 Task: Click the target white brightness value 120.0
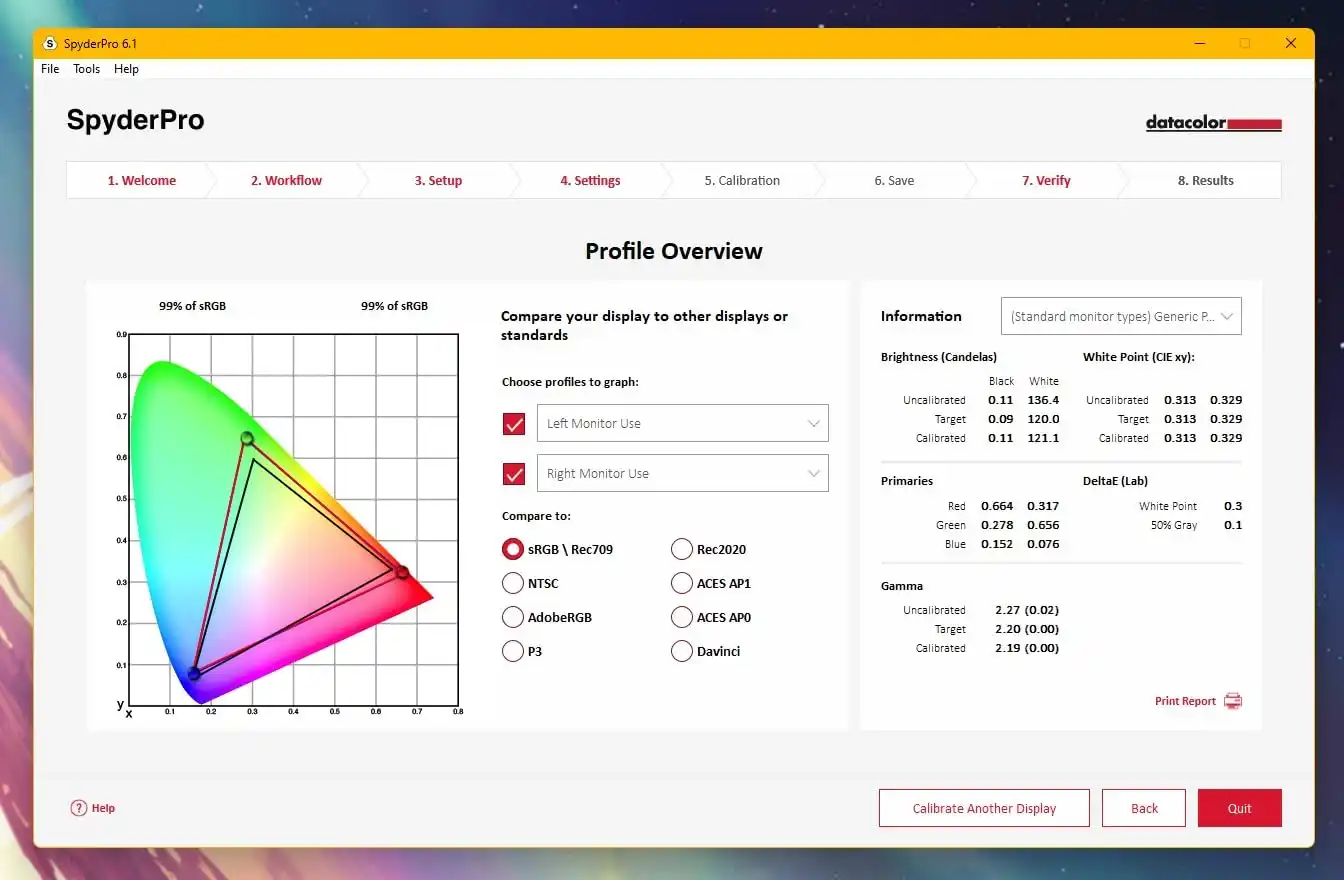[x=1043, y=419]
